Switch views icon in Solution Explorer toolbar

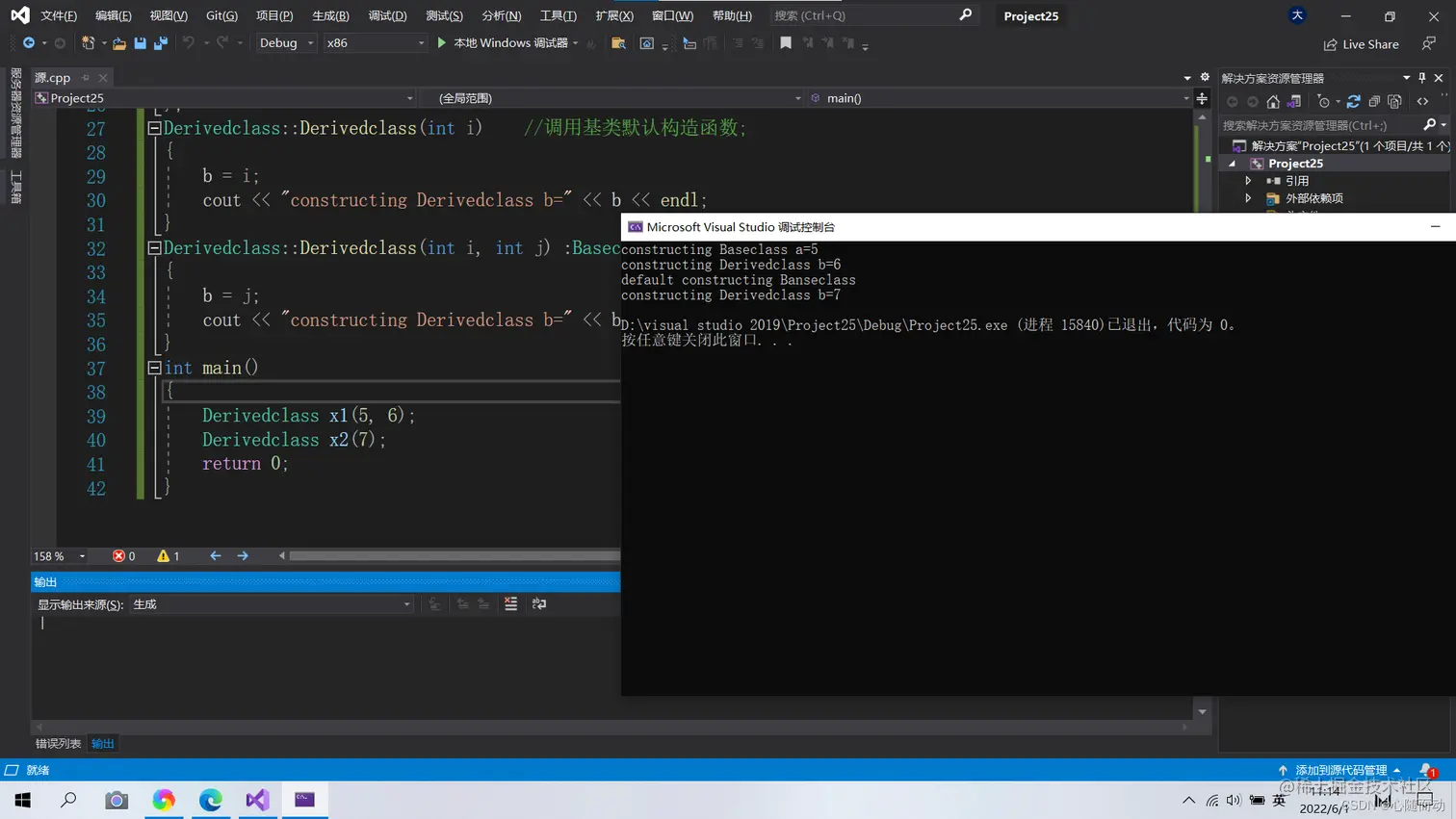tap(1294, 102)
